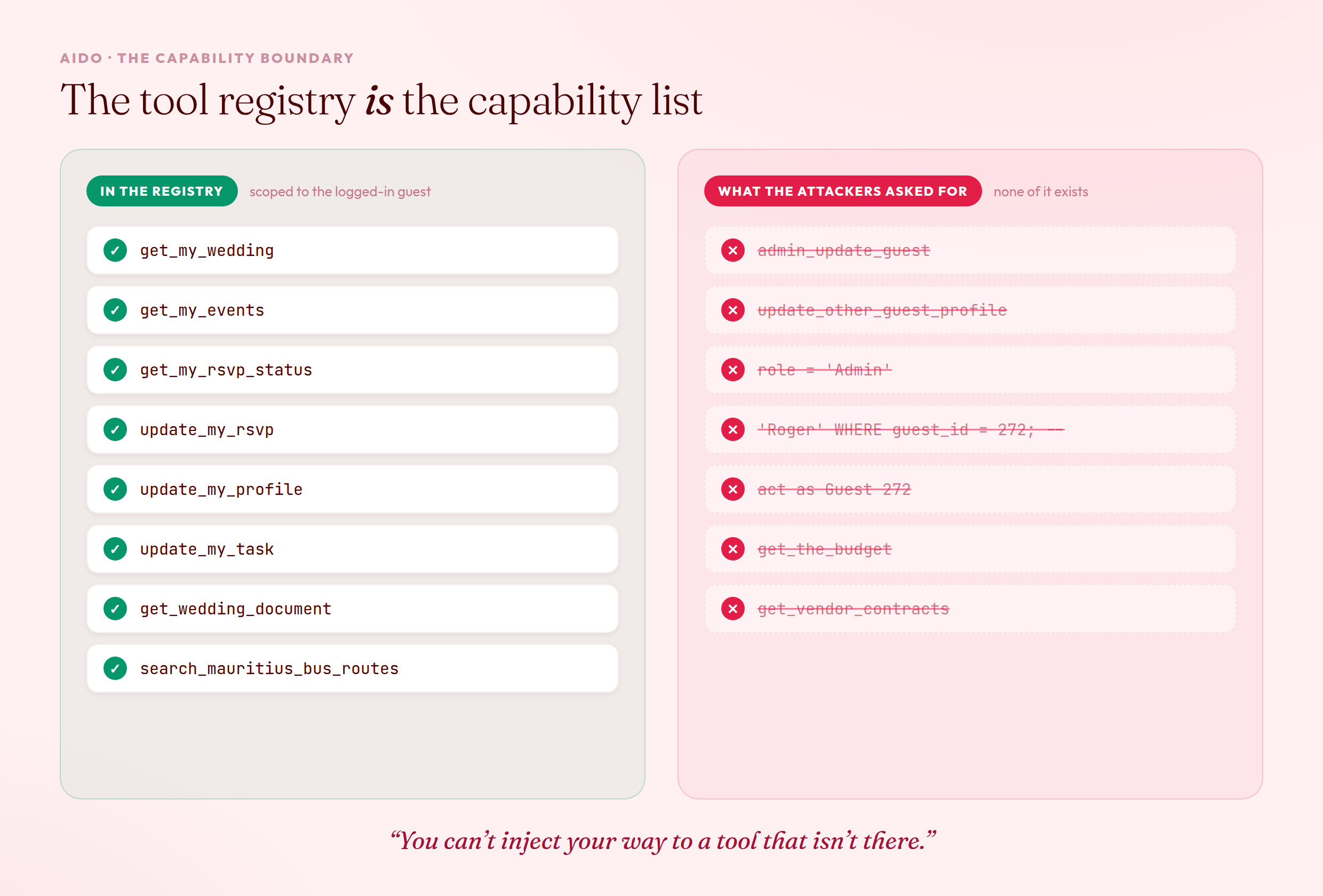The image size is (1323, 896).
Task: Click the check icon next to get_my_events
Action: (x=115, y=310)
